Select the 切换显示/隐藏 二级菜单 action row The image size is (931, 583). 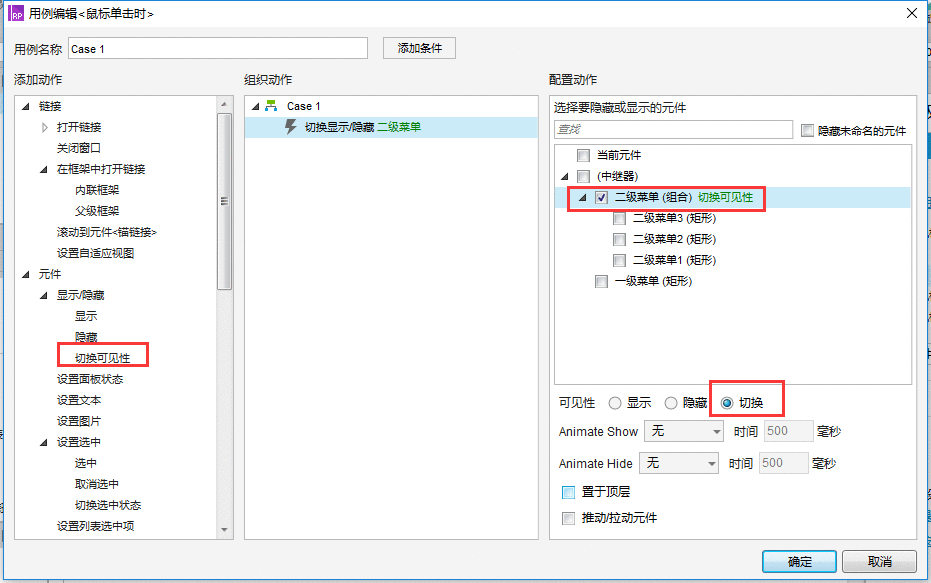tap(391, 127)
